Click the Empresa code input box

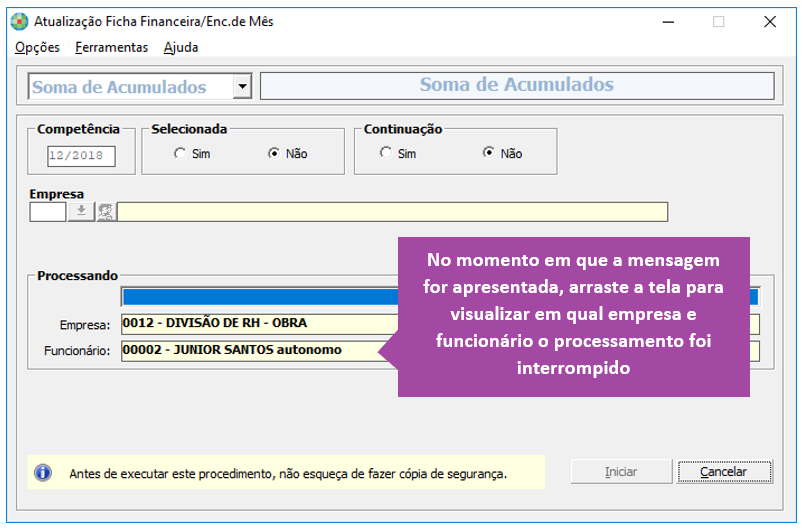point(48,212)
